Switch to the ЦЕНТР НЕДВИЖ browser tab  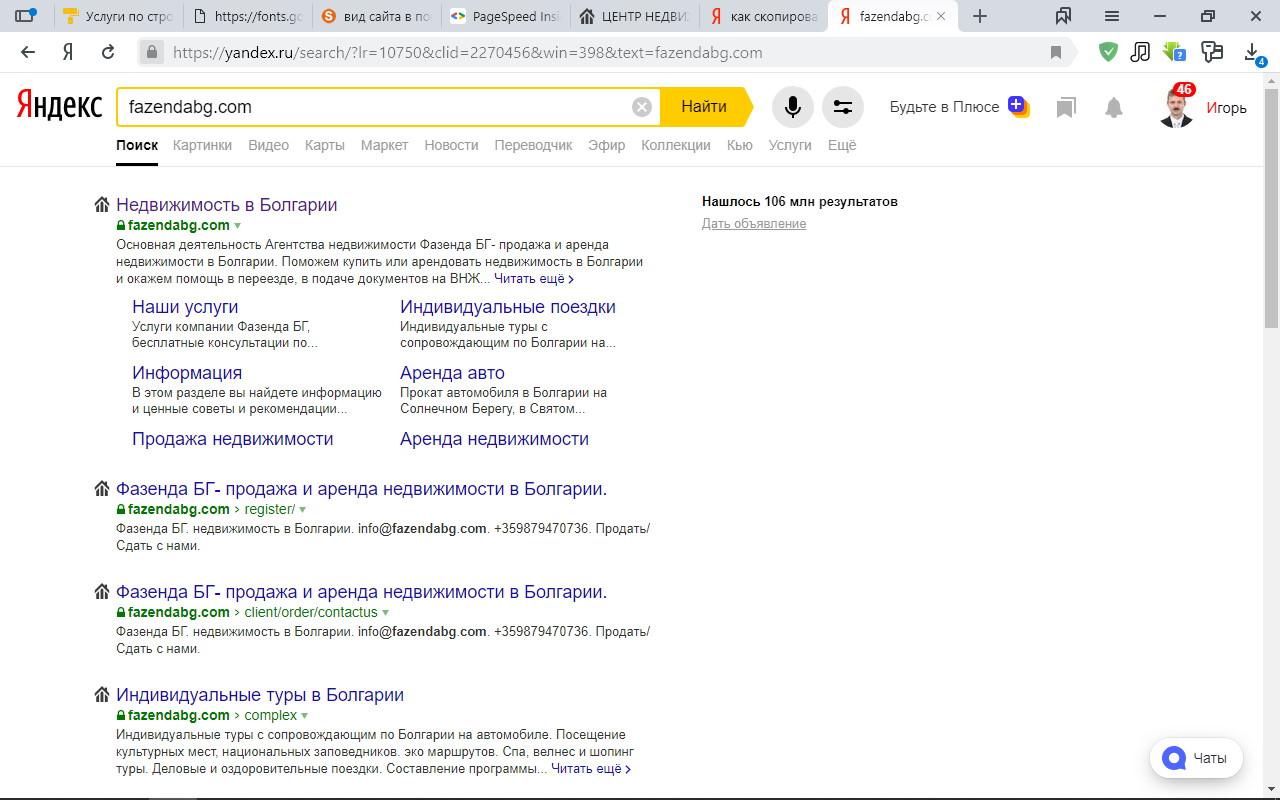[x=634, y=16]
